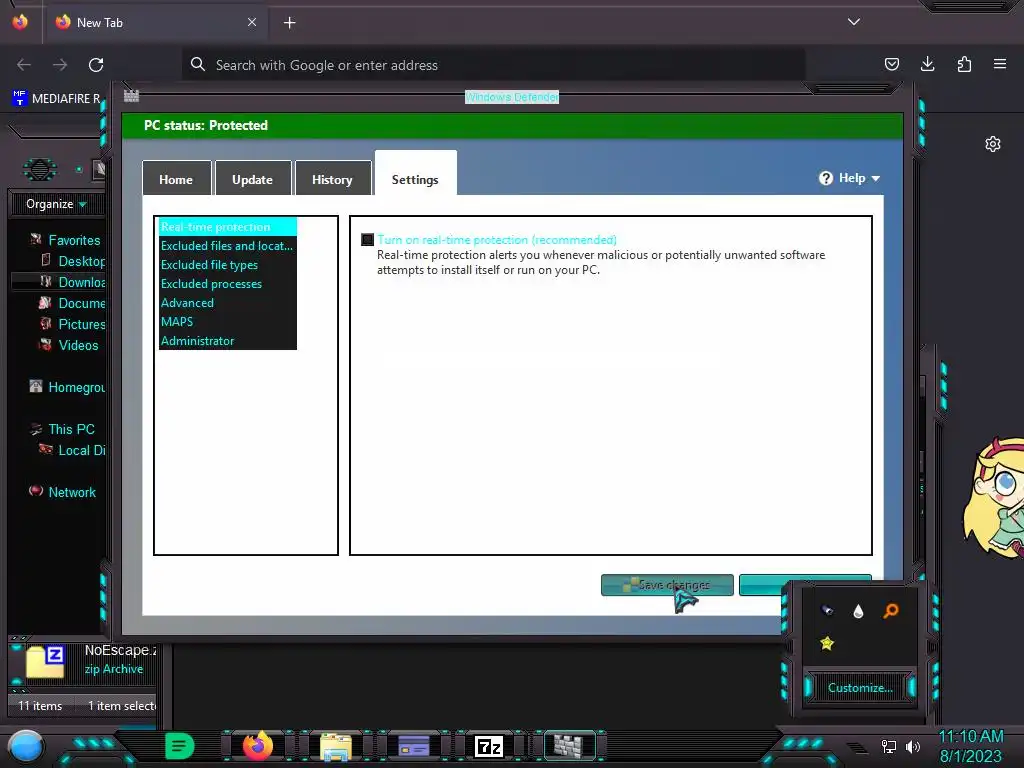Open Pictures in Explorer sidebar

point(73,324)
